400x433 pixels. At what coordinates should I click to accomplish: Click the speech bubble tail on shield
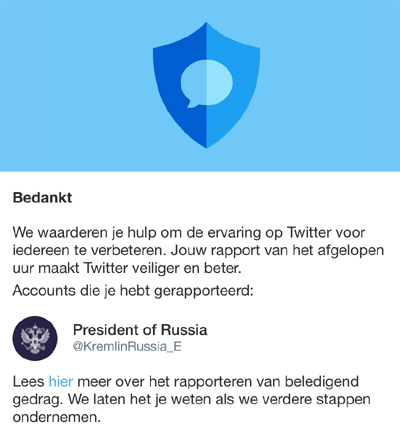tap(193, 103)
